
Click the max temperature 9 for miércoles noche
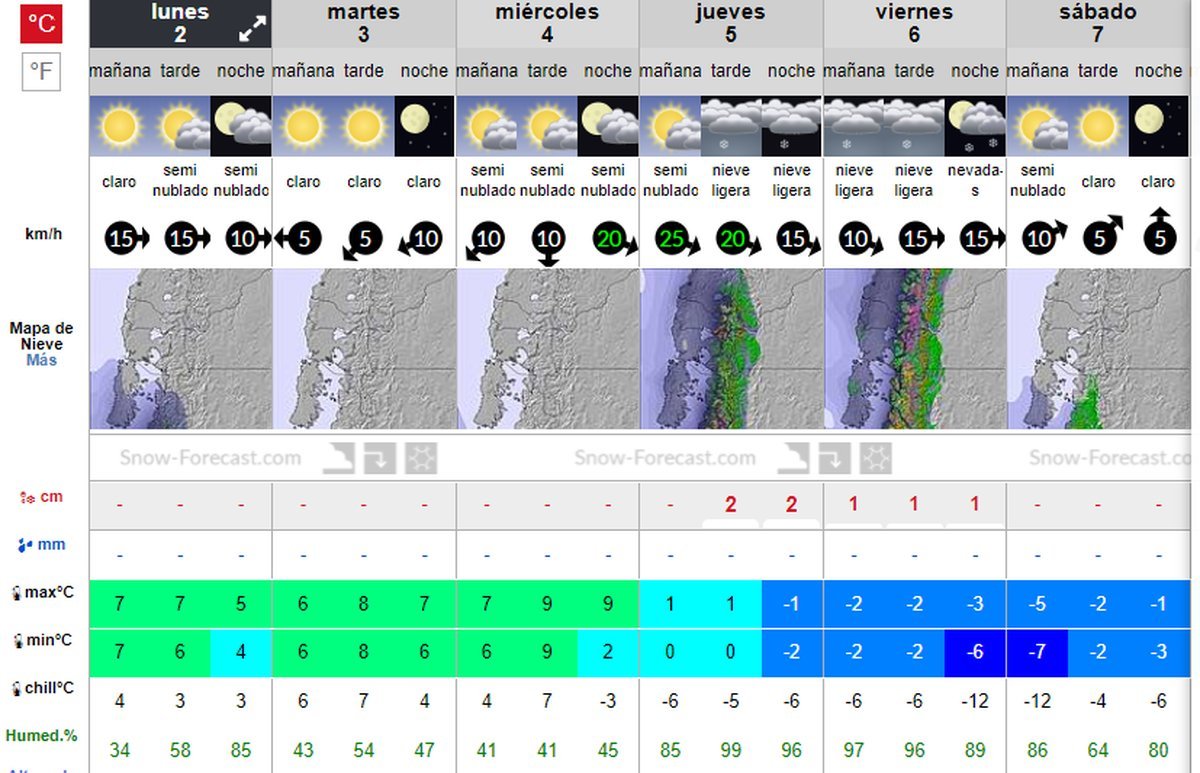click(608, 603)
